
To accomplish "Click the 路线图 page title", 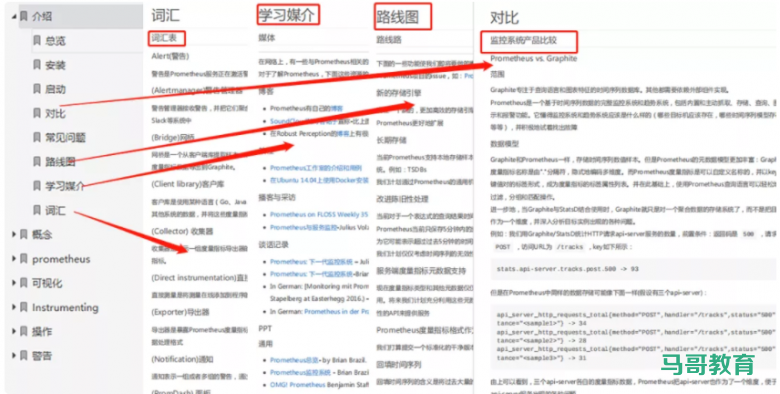I will tap(397, 17).
